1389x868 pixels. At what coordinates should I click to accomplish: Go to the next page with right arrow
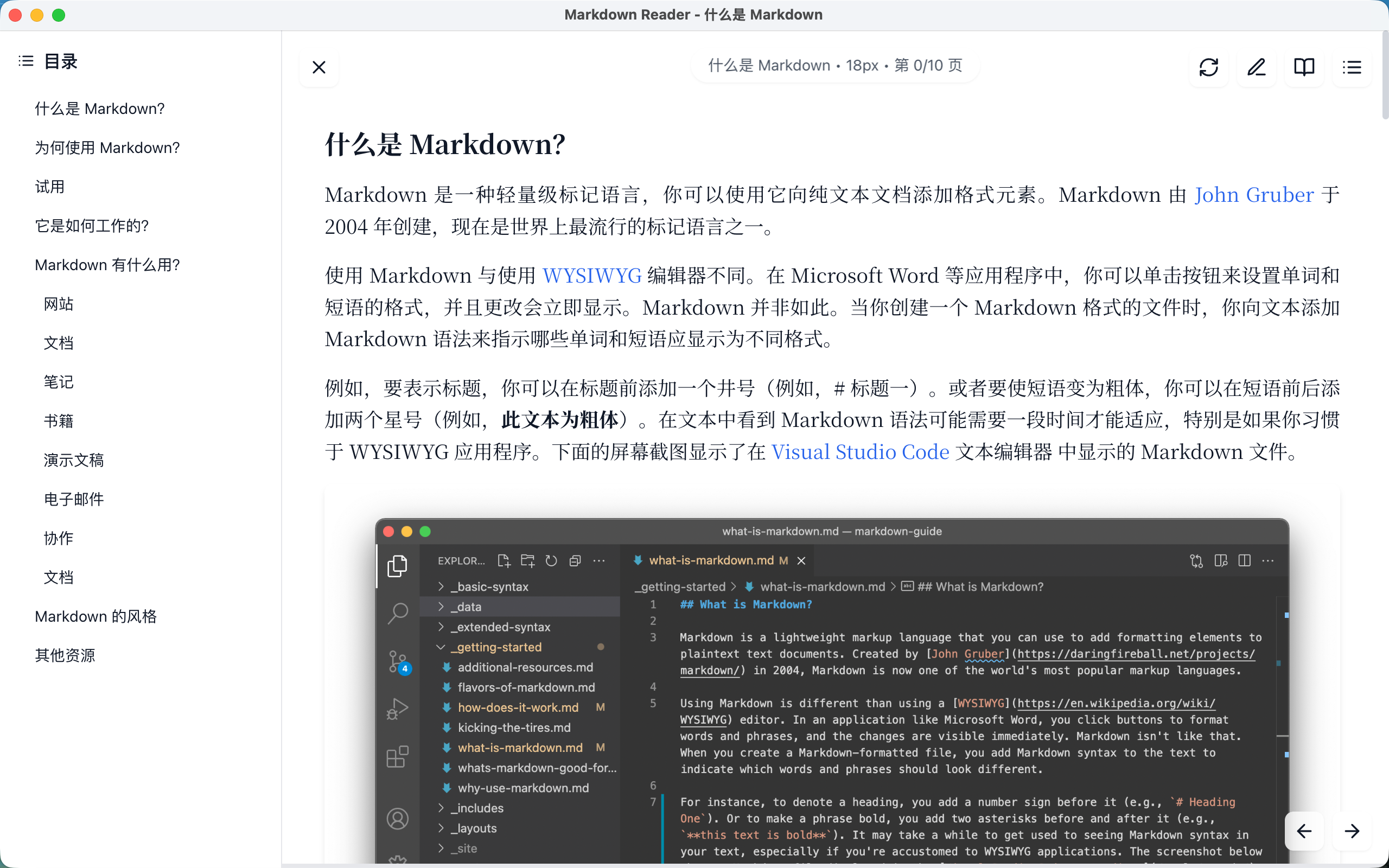pos(1353,831)
